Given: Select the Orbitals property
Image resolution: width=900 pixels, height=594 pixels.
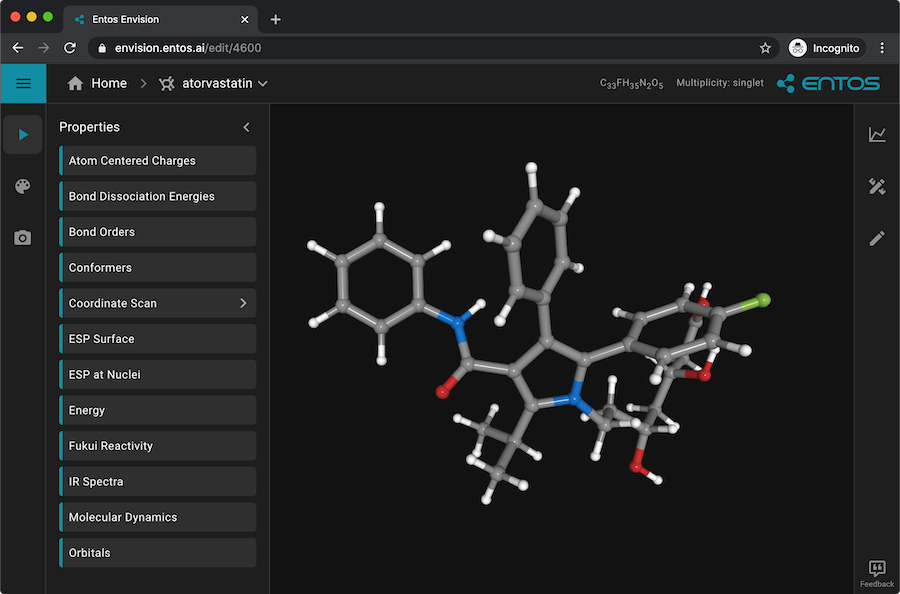Looking at the screenshot, I should point(158,553).
